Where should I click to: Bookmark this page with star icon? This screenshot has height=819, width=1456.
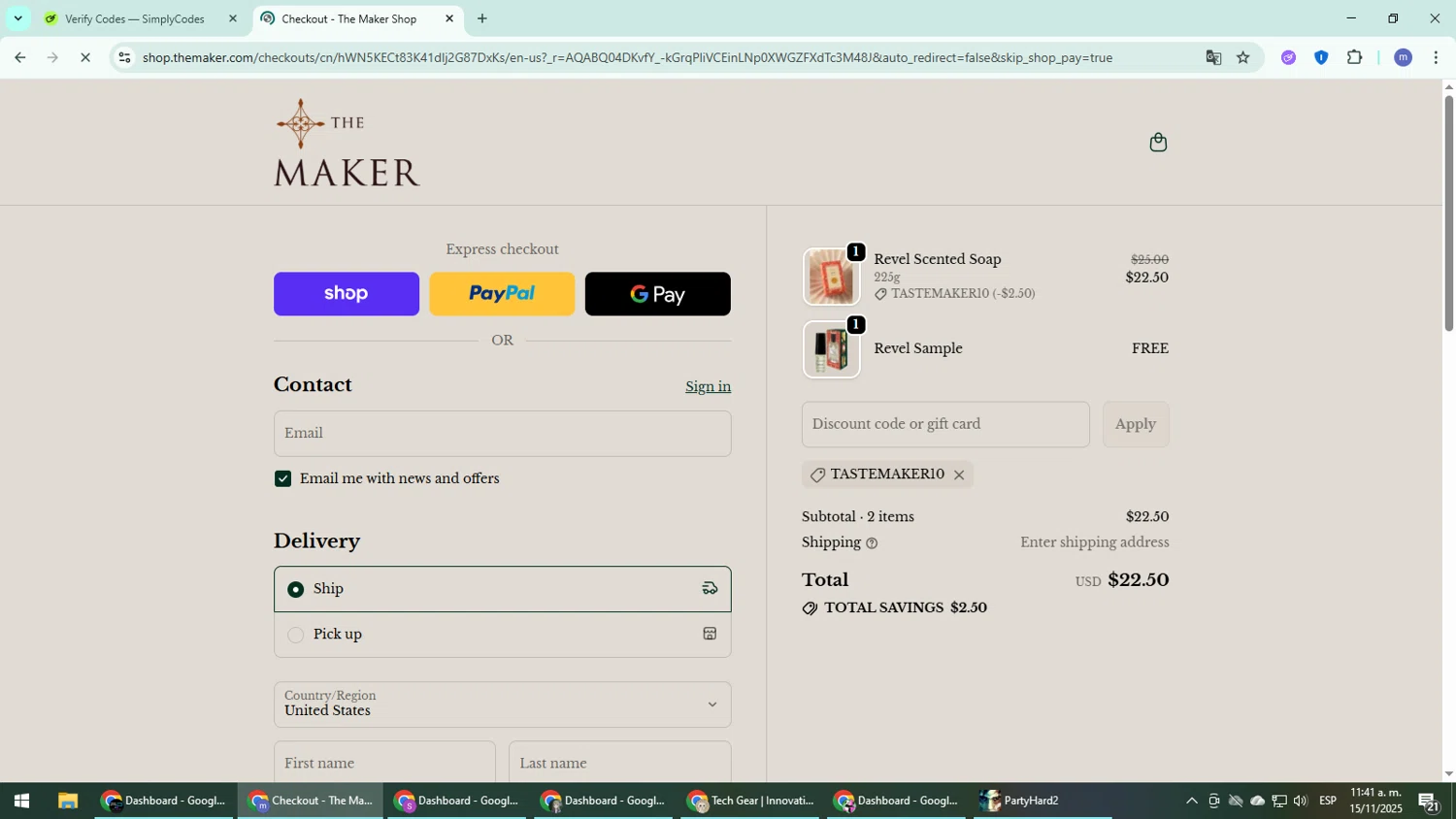1243,57
